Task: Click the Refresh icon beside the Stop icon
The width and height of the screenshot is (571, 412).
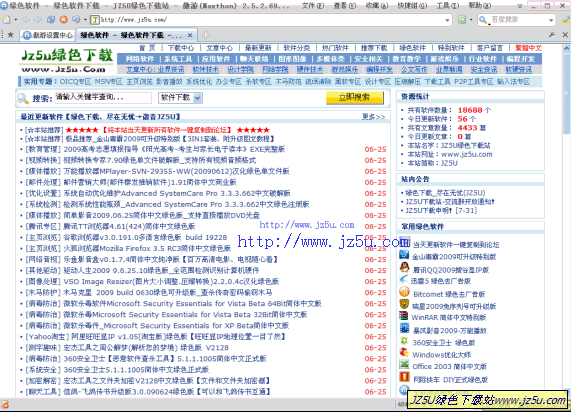Action: coord(51,20)
